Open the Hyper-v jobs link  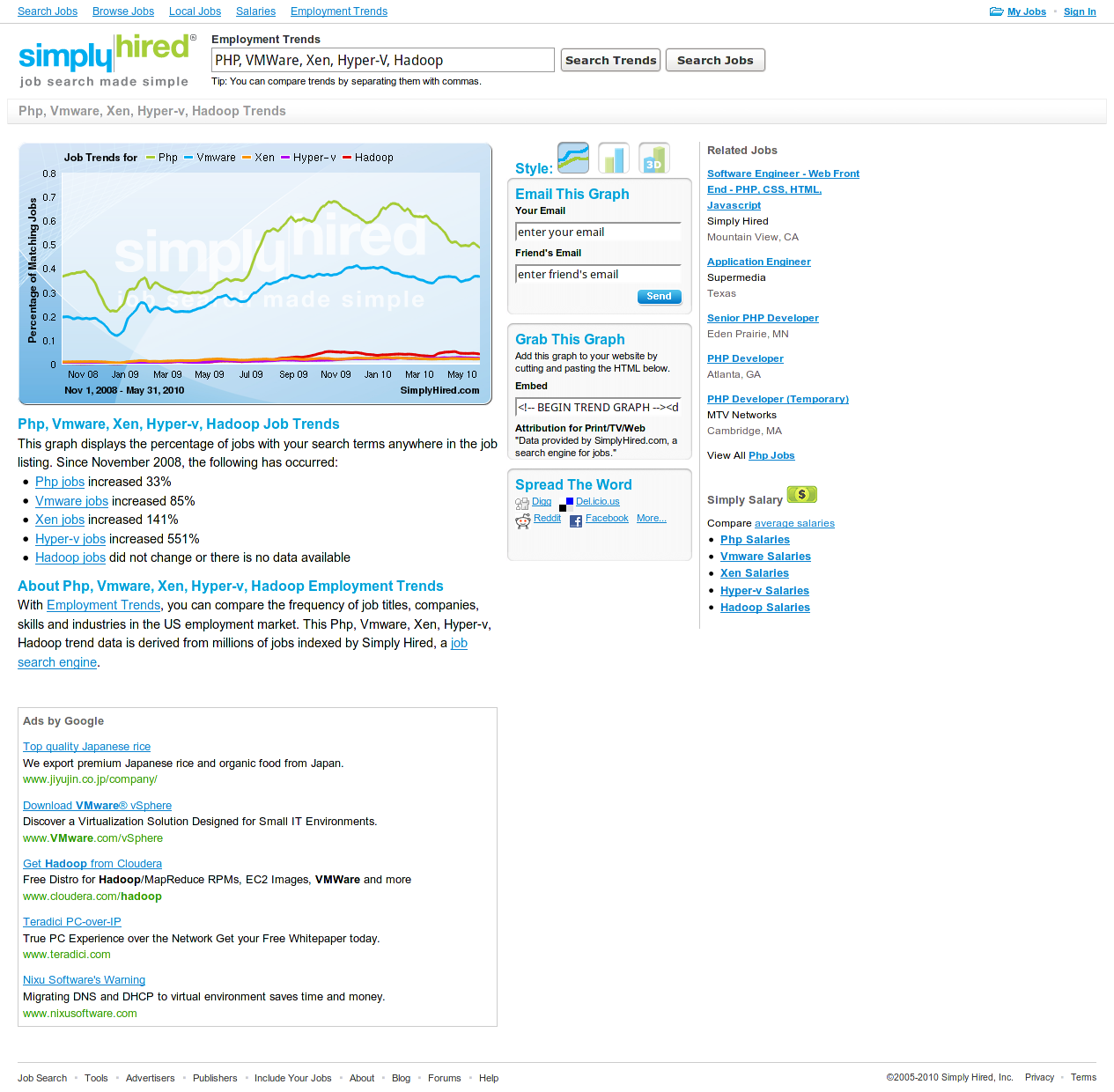click(x=70, y=539)
